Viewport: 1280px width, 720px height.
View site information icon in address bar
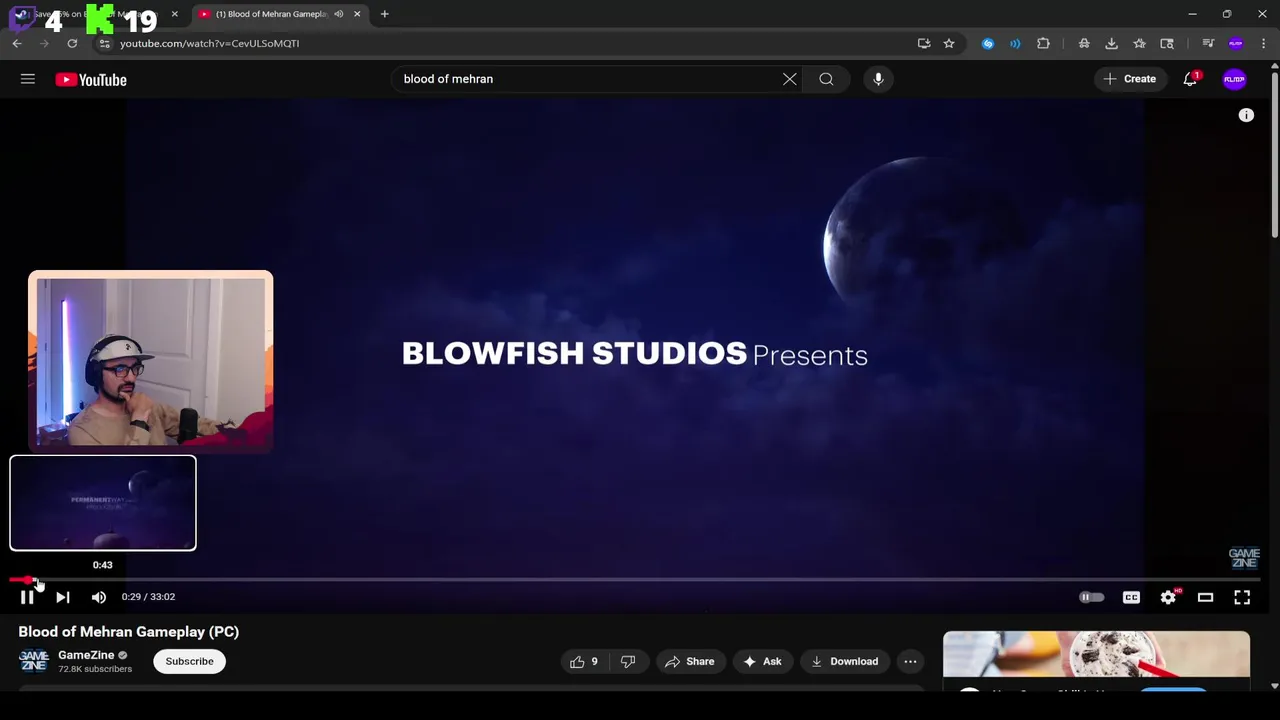point(105,43)
